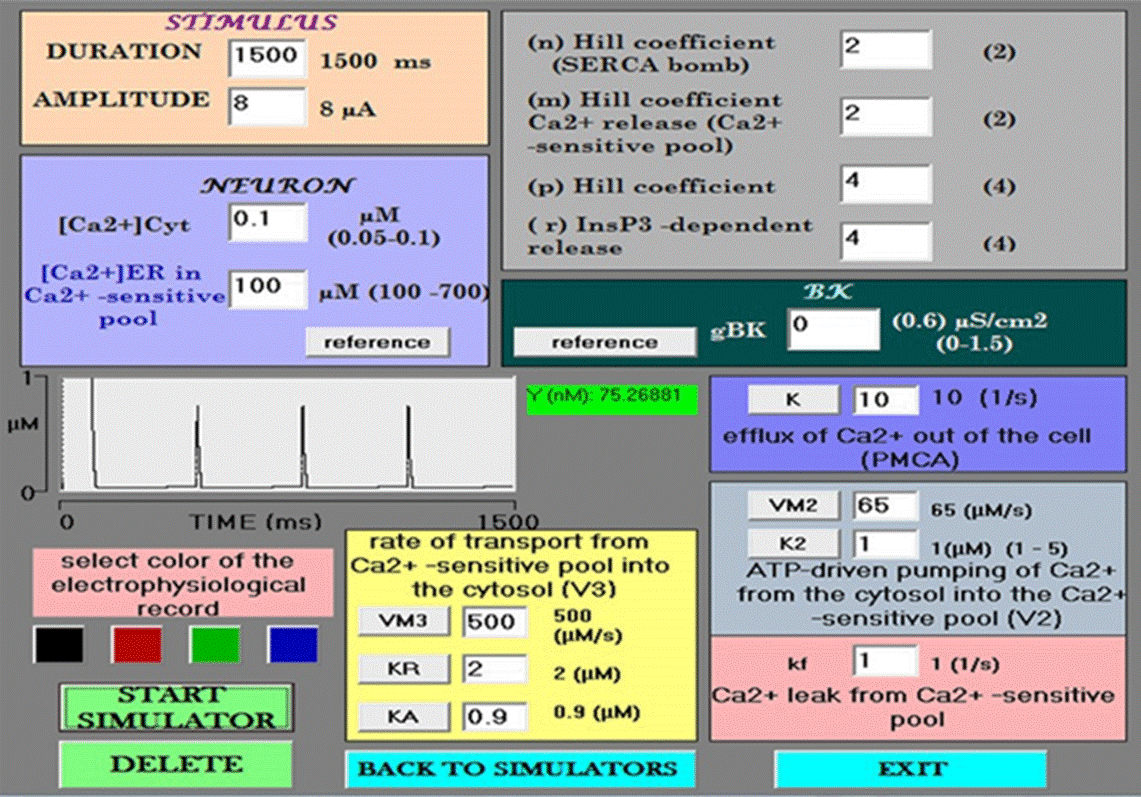Click BACK TO SIMULATORS button
The width and height of the screenshot is (1141, 797).
click(x=518, y=768)
